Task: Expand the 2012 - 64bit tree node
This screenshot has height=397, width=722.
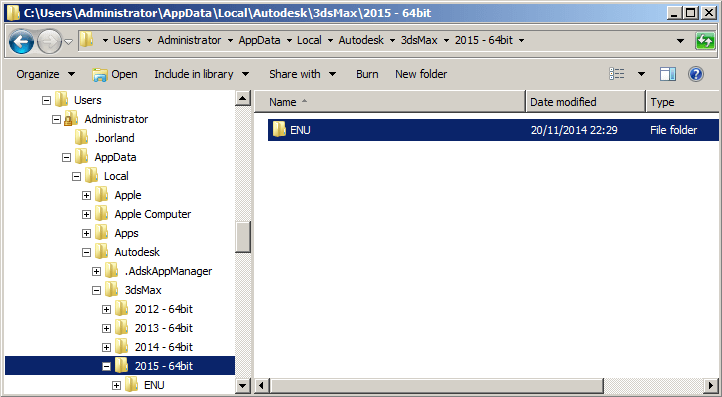Action: tap(106, 309)
